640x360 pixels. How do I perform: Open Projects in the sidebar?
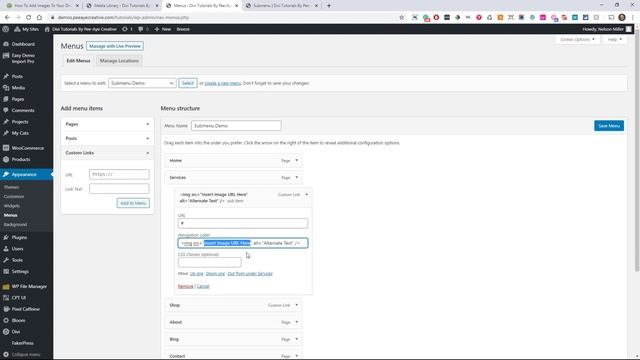(20, 122)
